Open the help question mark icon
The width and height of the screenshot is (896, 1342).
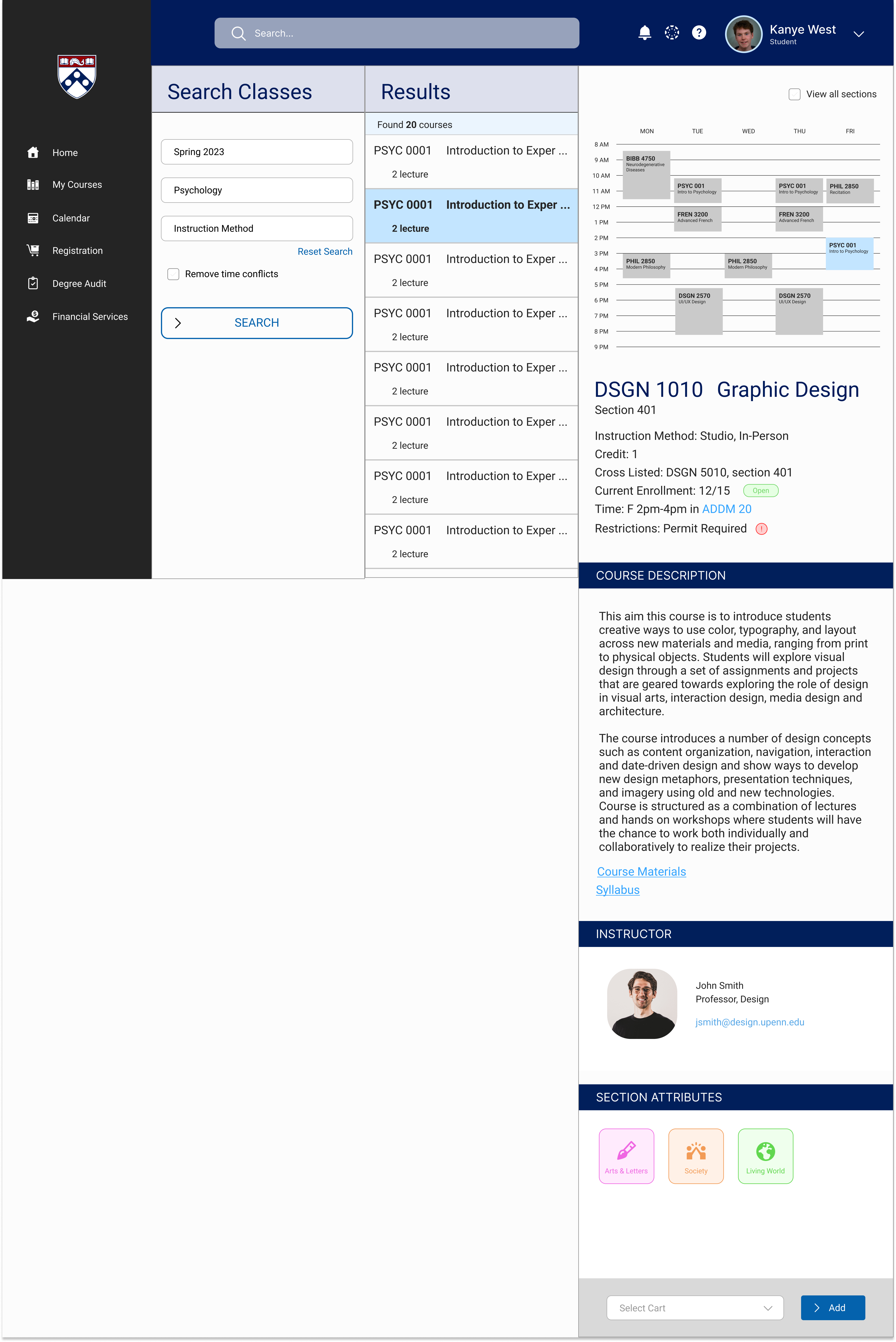pyautogui.click(x=699, y=33)
